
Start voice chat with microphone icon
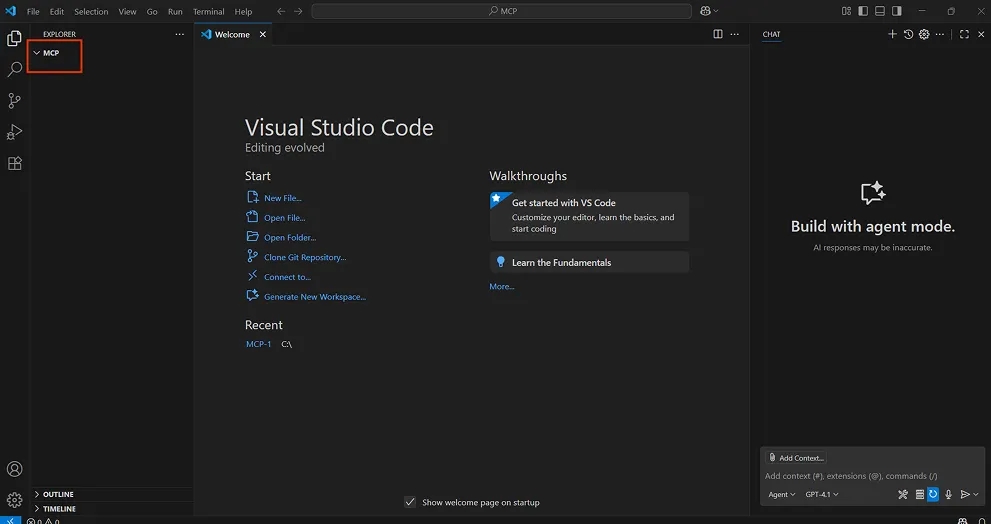pyautogui.click(x=949, y=494)
